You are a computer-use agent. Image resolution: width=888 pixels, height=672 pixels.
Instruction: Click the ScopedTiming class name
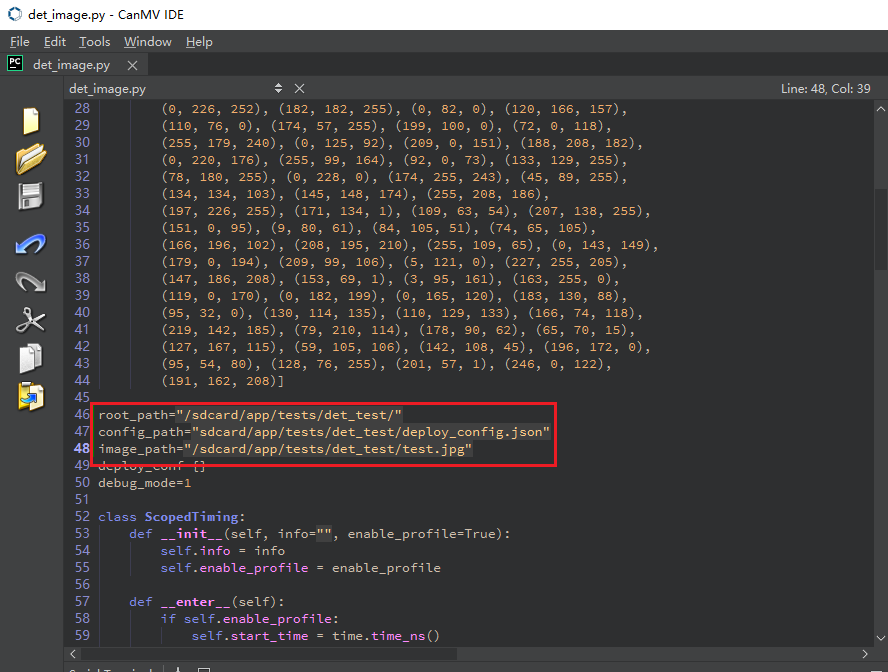(192, 517)
